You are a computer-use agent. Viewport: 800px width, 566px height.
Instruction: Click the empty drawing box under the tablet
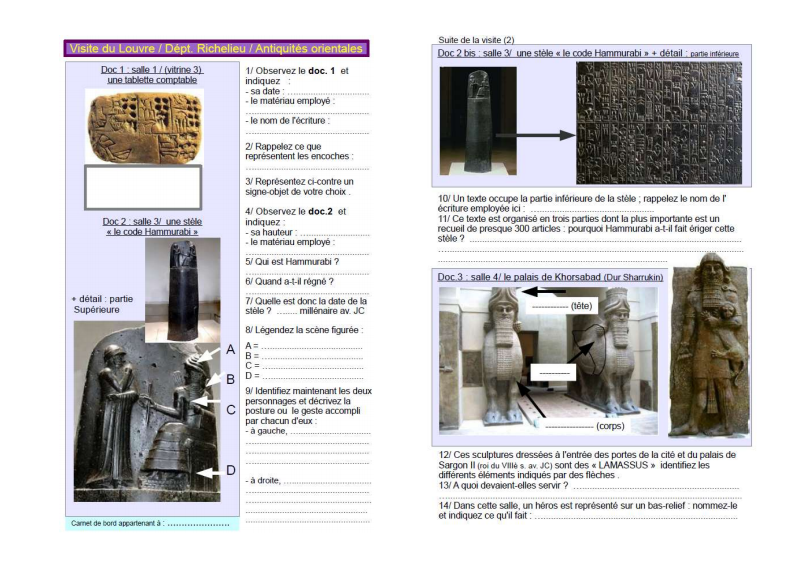pos(144,187)
